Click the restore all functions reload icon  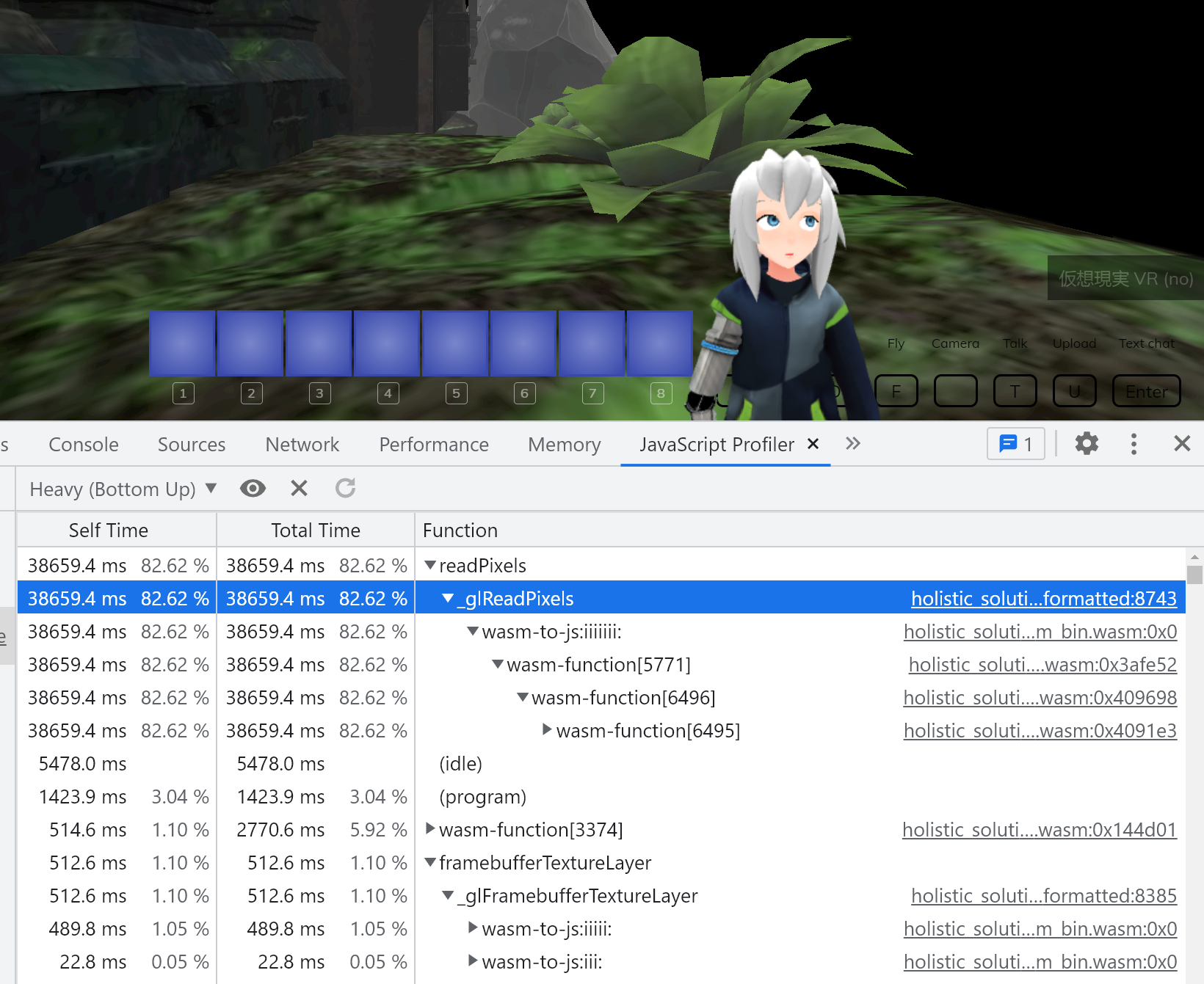pos(345,489)
